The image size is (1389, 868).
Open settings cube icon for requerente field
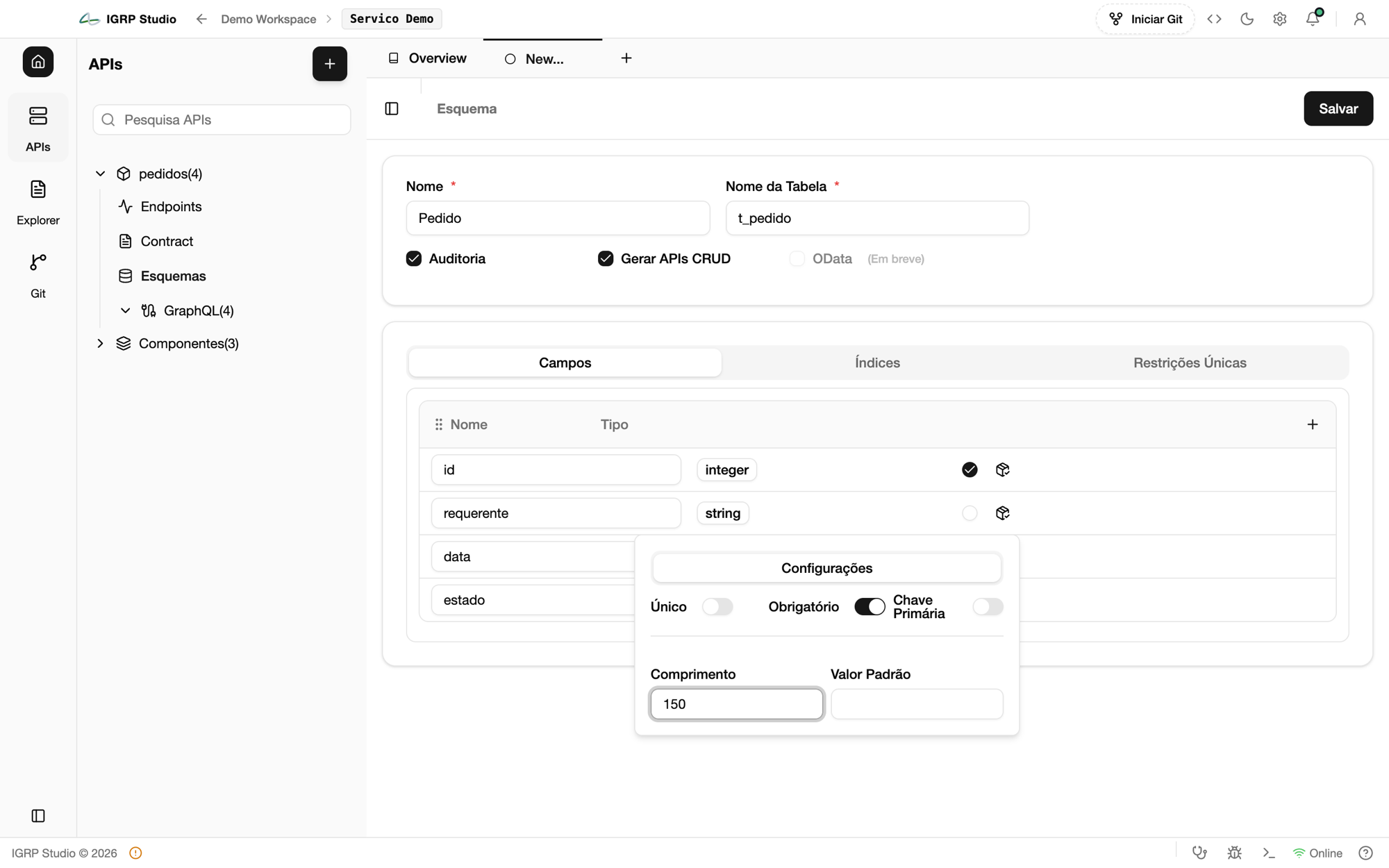1002,513
